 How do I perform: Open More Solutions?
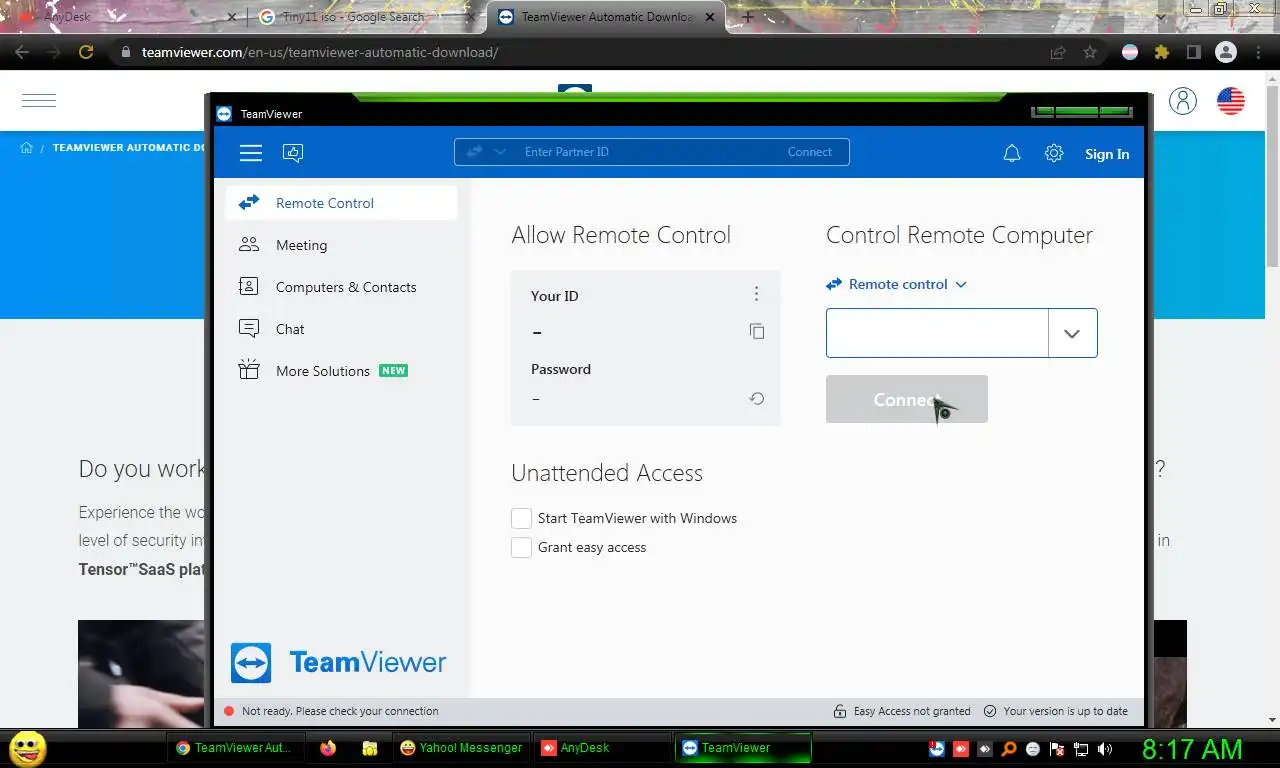click(342, 371)
